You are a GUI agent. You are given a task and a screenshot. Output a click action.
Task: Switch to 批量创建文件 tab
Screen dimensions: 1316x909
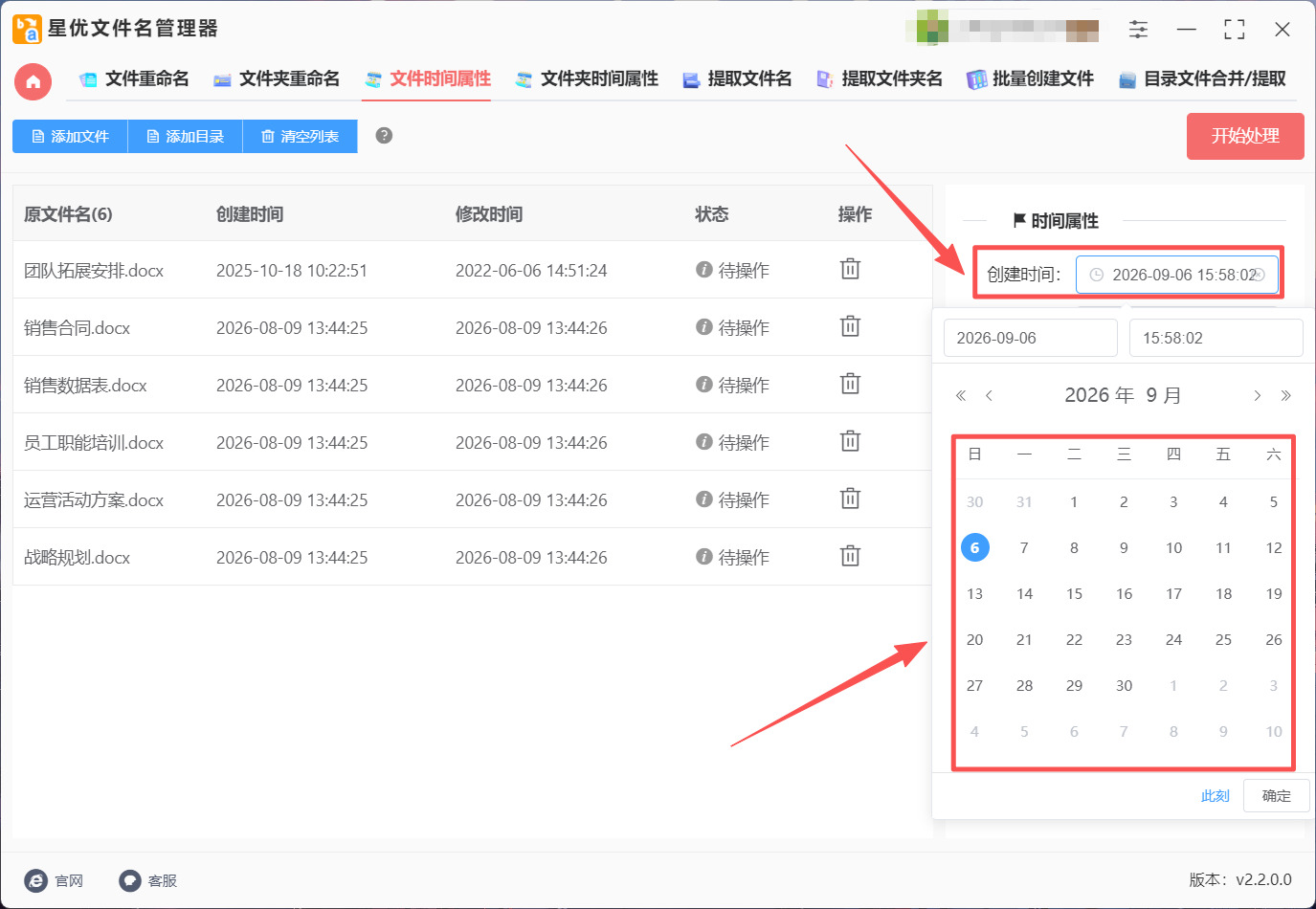tap(1030, 78)
